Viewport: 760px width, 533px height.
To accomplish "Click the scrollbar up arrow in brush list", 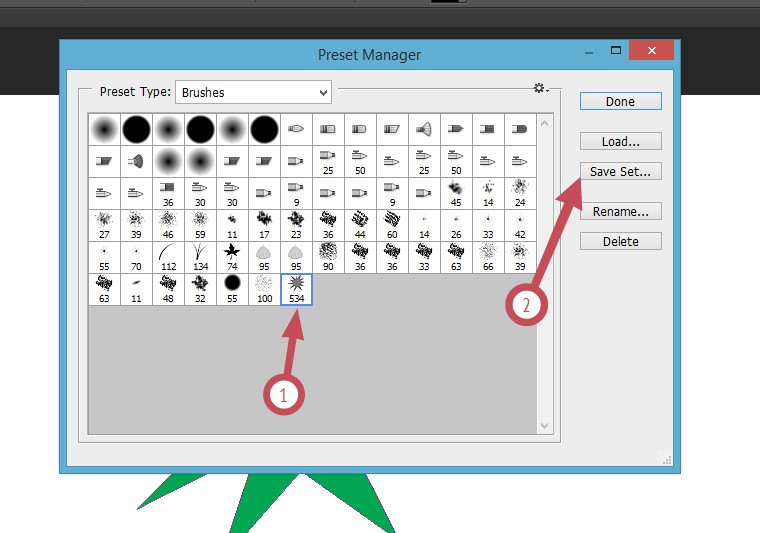I will pyautogui.click(x=544, y=124).
